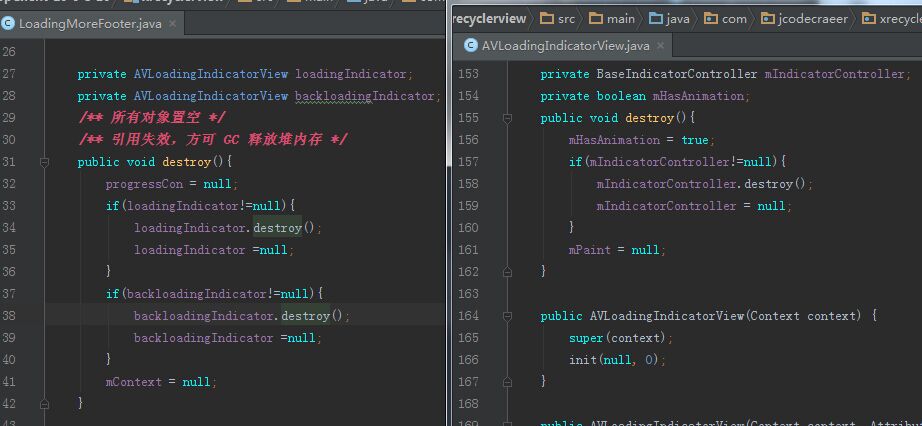Collapse fold end marker at line 162
Screen dimensions: 922x426
click(x=507, y=271)
